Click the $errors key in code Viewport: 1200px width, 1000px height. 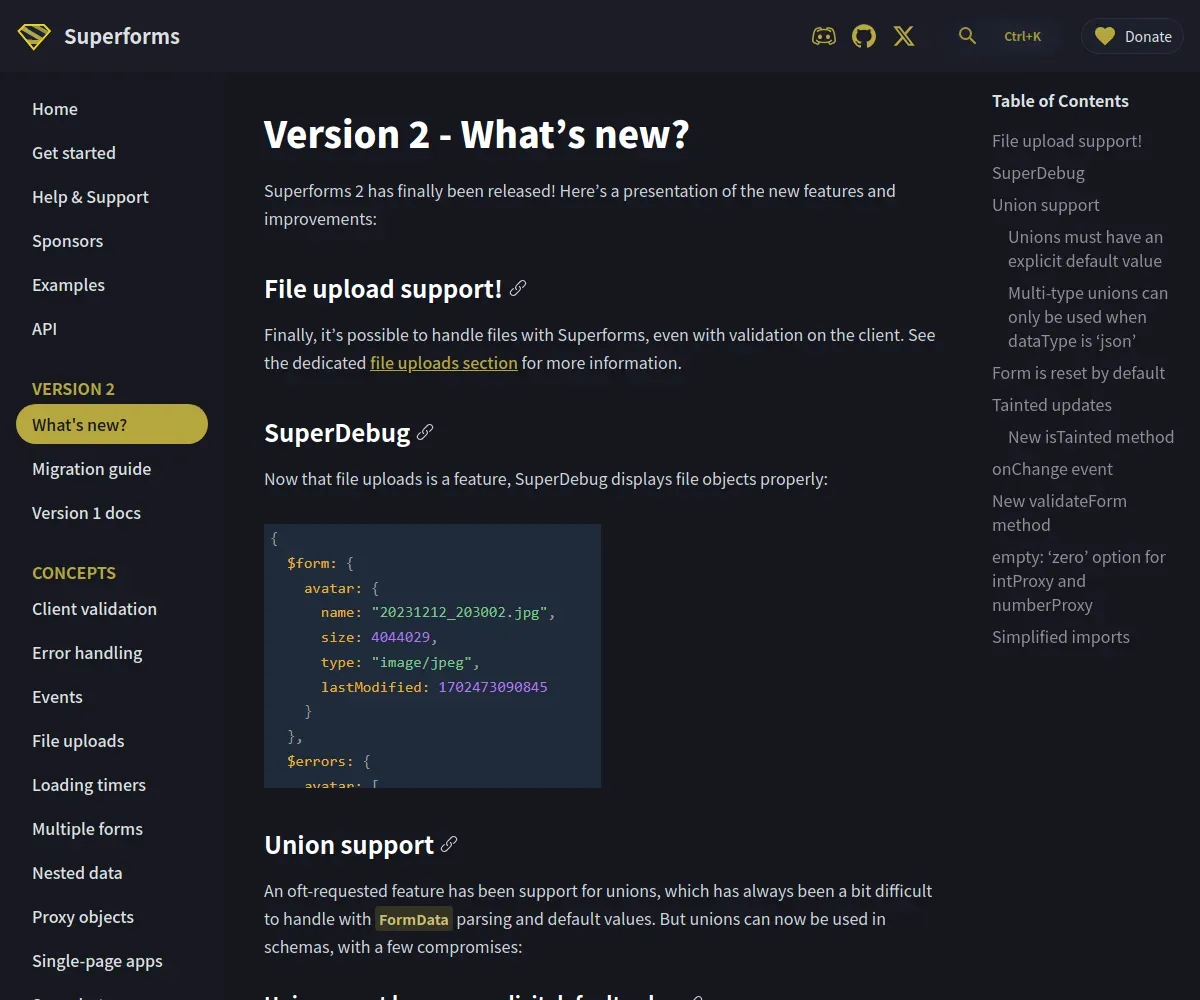point(315,761)
